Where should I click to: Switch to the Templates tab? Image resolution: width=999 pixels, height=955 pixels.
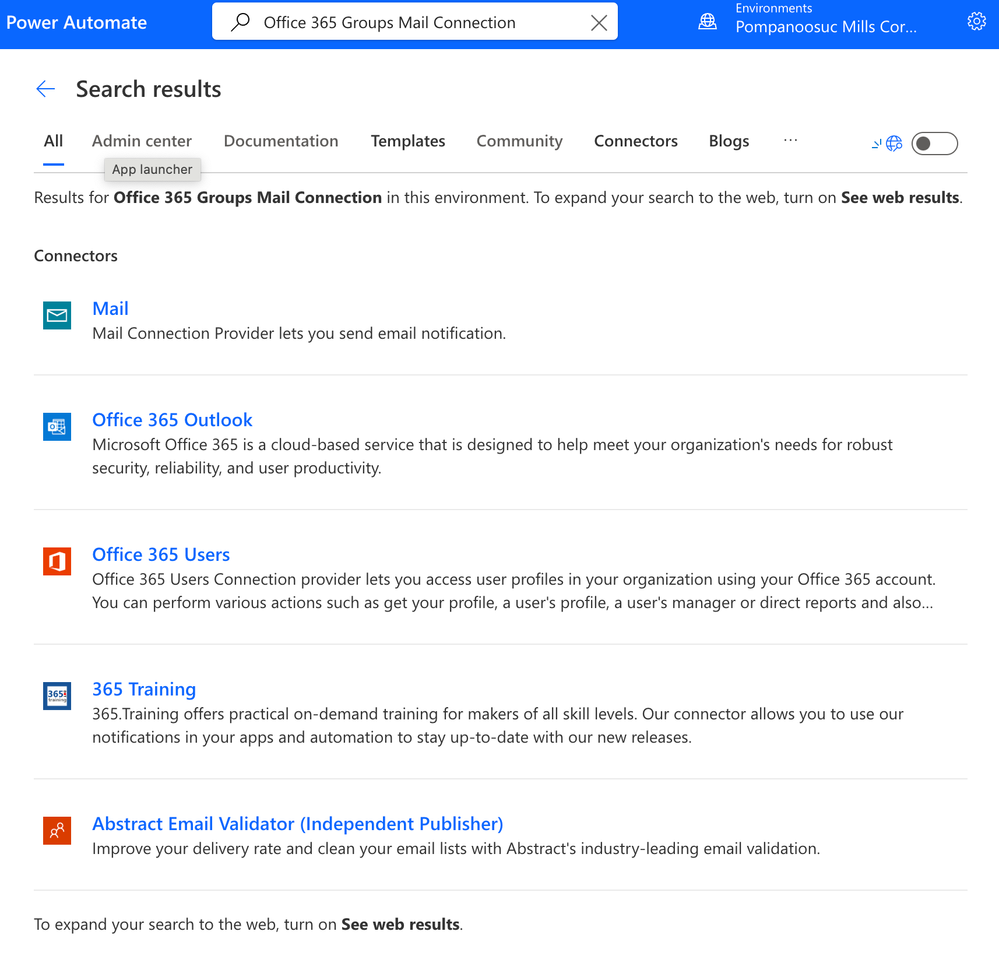(407, 141)
